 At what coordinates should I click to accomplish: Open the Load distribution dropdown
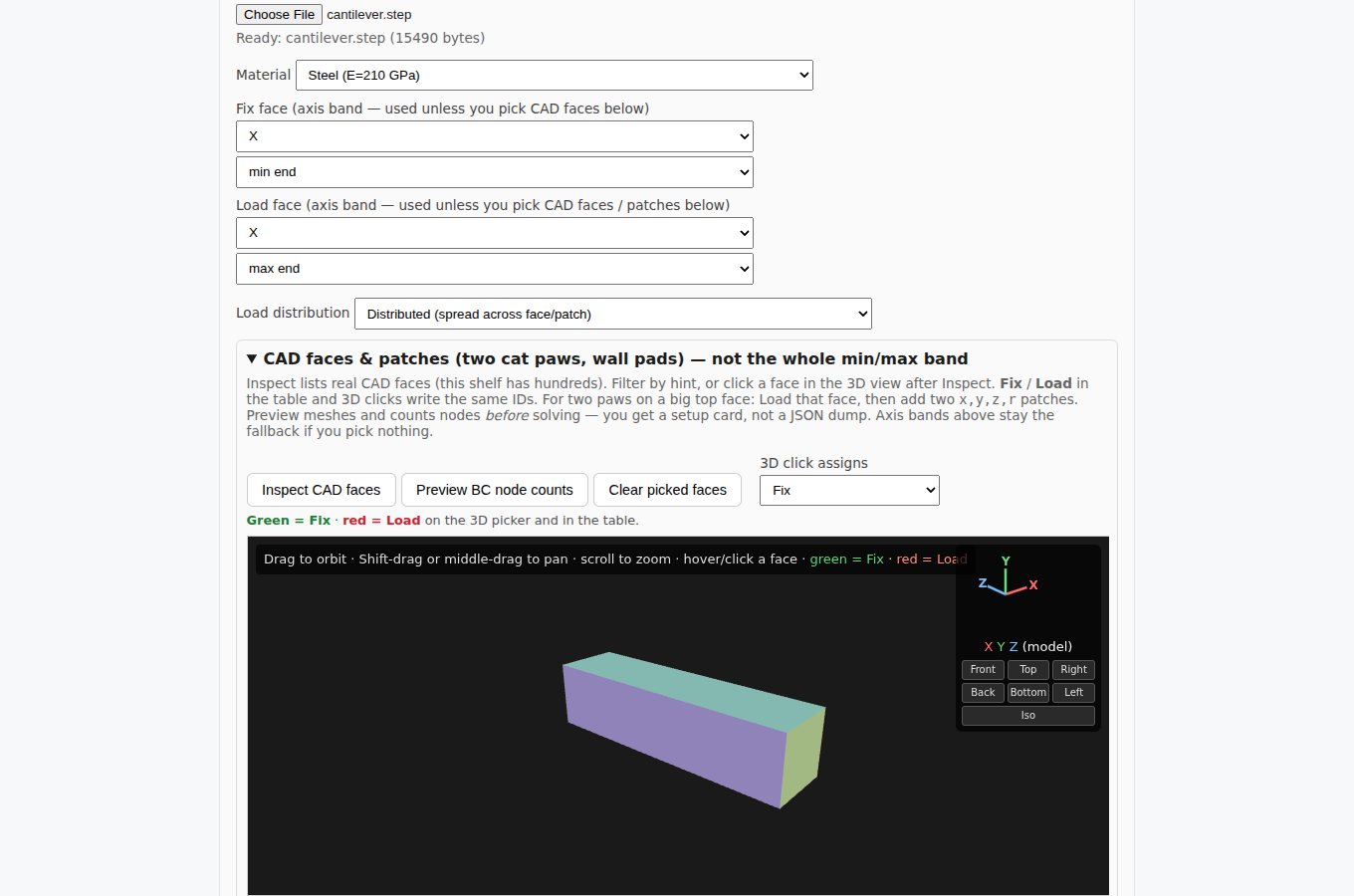[613, 314]
